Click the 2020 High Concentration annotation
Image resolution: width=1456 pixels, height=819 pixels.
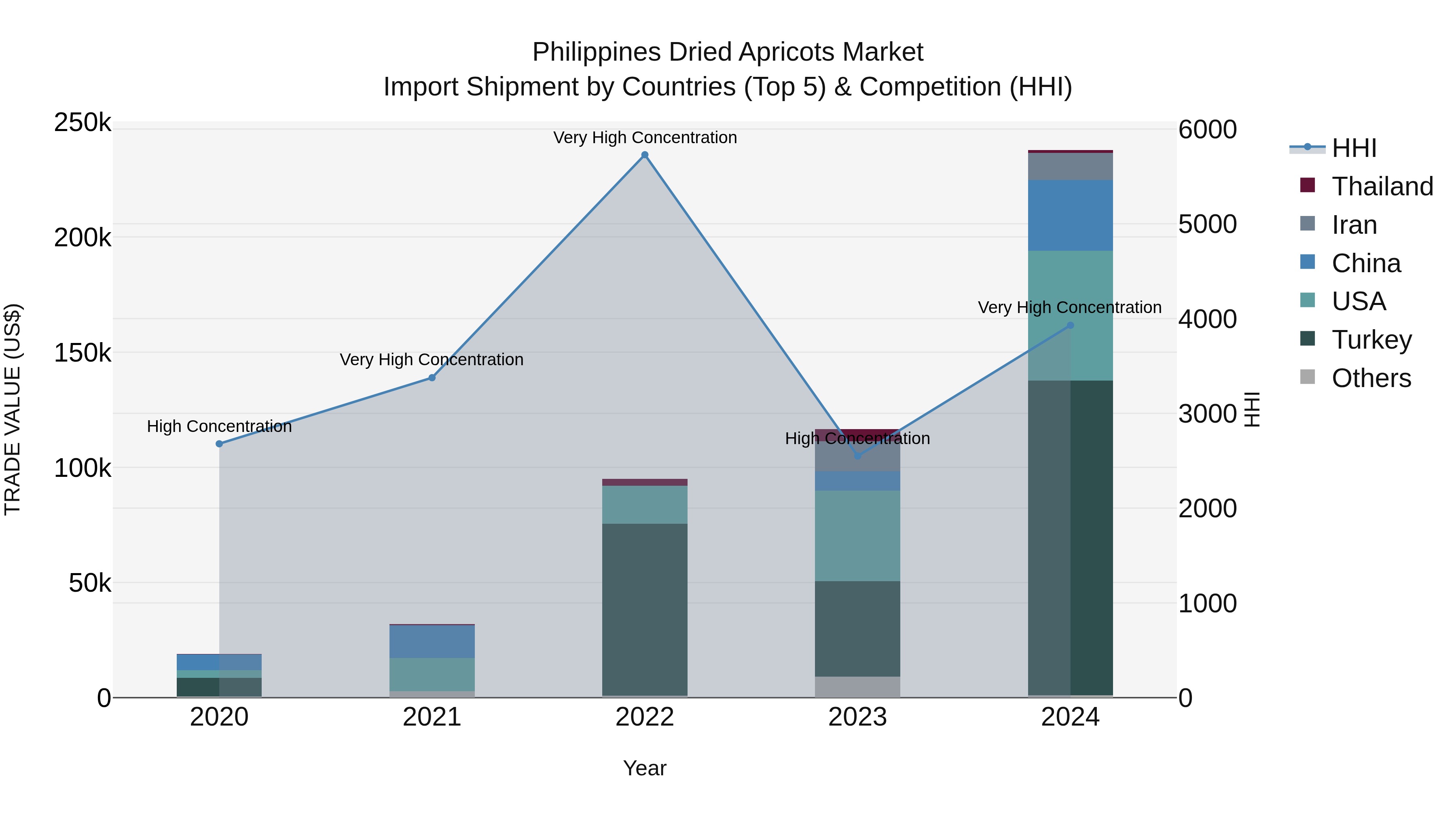(x=219, y=426)
